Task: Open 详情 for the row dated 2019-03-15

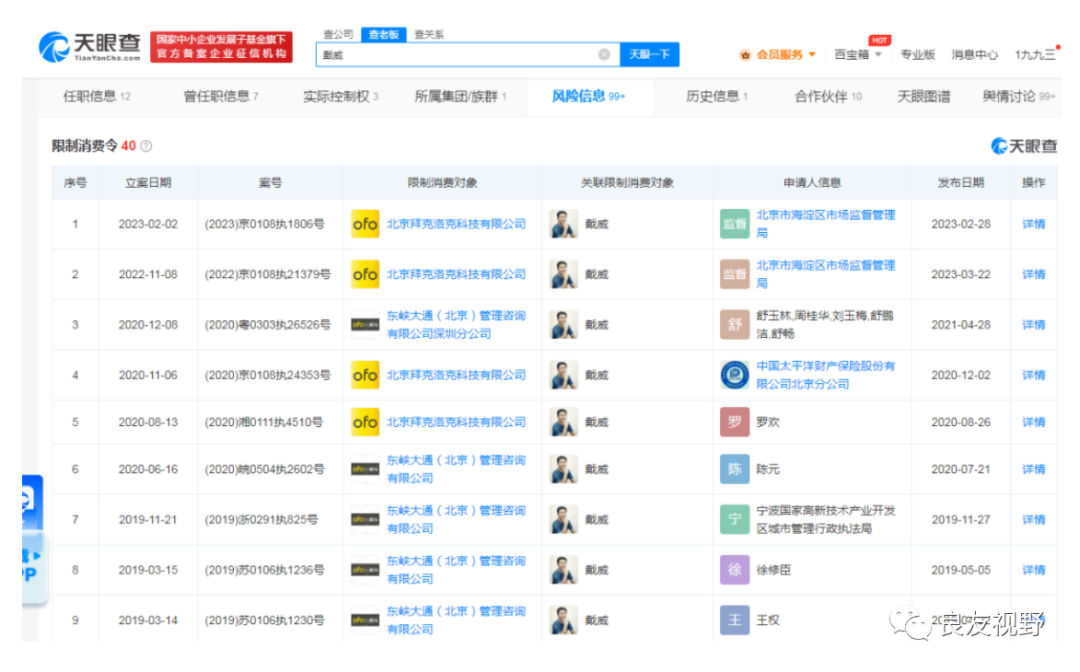Action: (x=1033, y=570)
